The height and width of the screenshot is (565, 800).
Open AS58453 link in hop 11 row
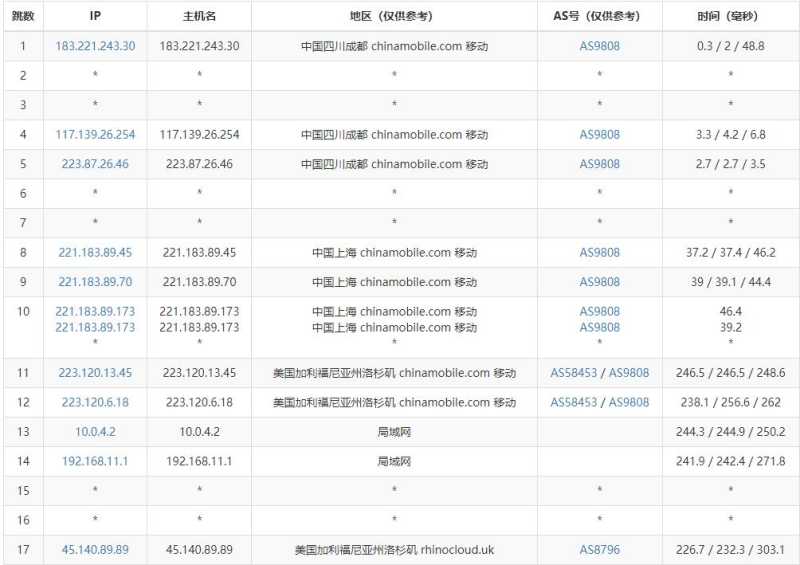click(573, 373)
